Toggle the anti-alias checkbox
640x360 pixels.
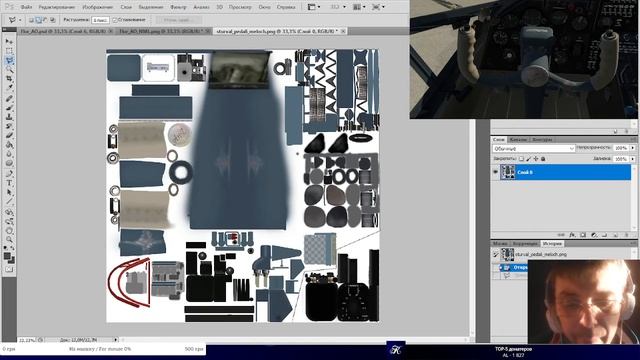(x=115, y=20)
